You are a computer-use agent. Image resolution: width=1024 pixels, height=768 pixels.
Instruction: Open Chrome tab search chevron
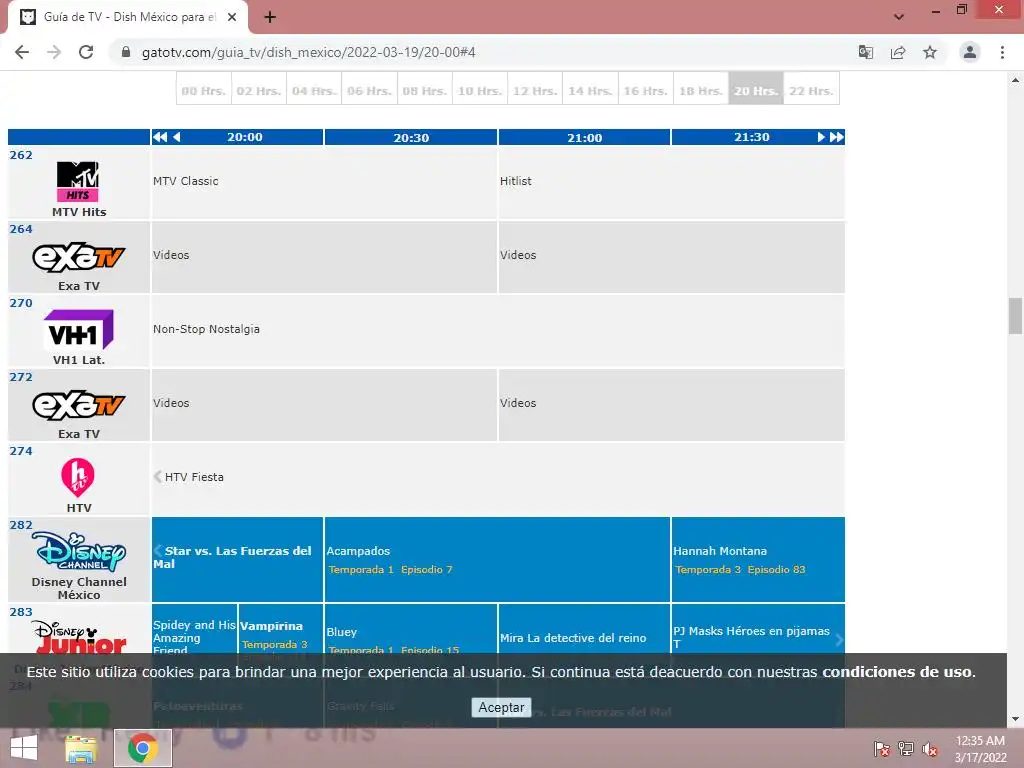pyautogui.click(x=899, y=17)
